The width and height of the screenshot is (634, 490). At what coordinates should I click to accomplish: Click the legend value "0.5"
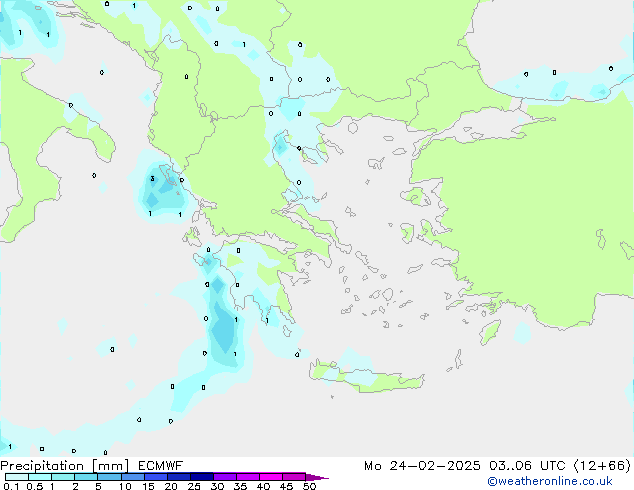click(35, 486)
